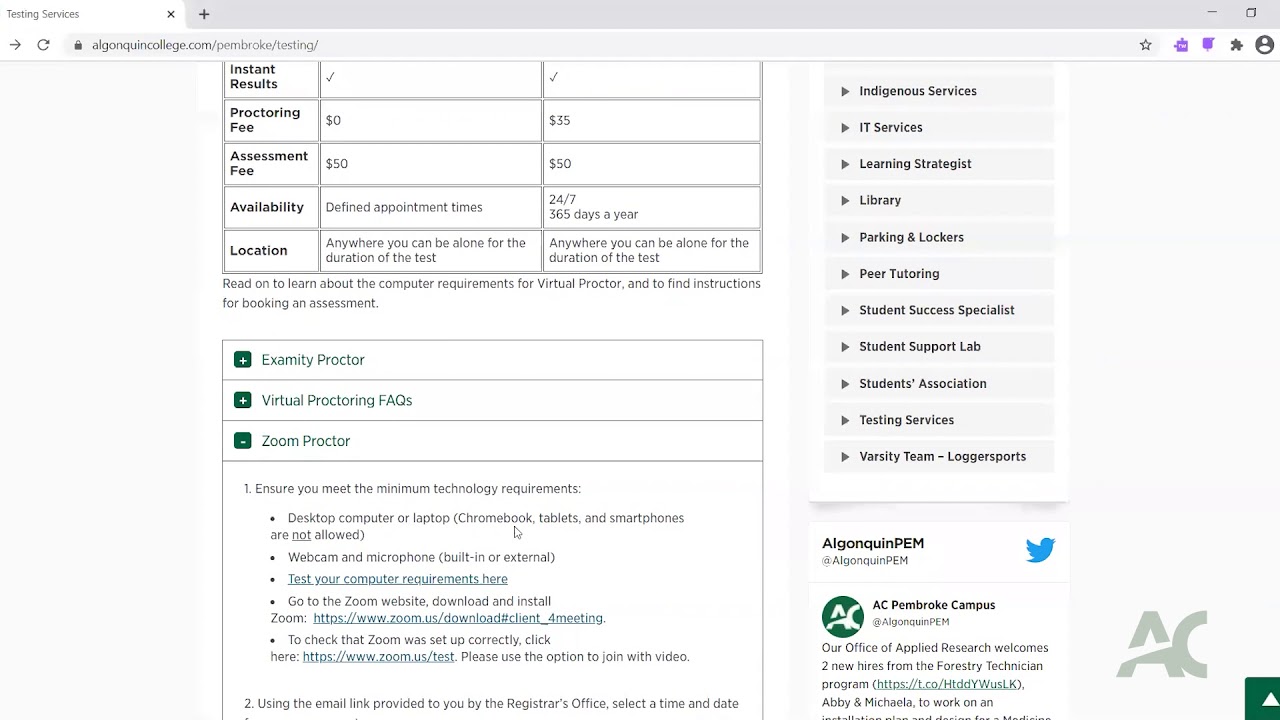Screen dimensions: 1280x720
Task: Click the Instant Results row header
Action: [271, 77]
